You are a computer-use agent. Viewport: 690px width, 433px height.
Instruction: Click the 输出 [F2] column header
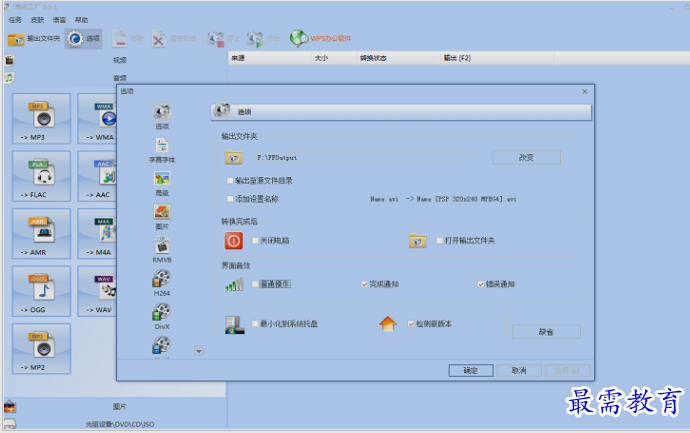pos(496,58)
